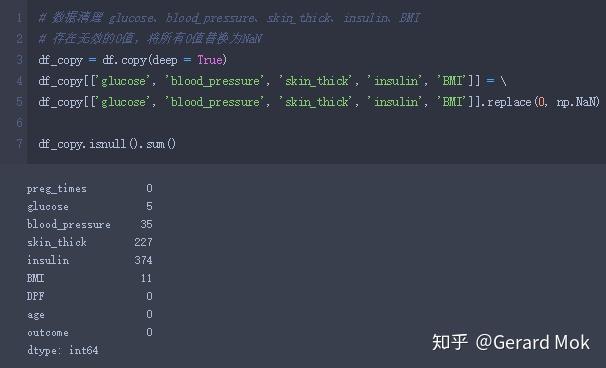Viewport: 606px width, 368px height.
Task: Click line number 1 in the gutter
Action: click(19, 18)
